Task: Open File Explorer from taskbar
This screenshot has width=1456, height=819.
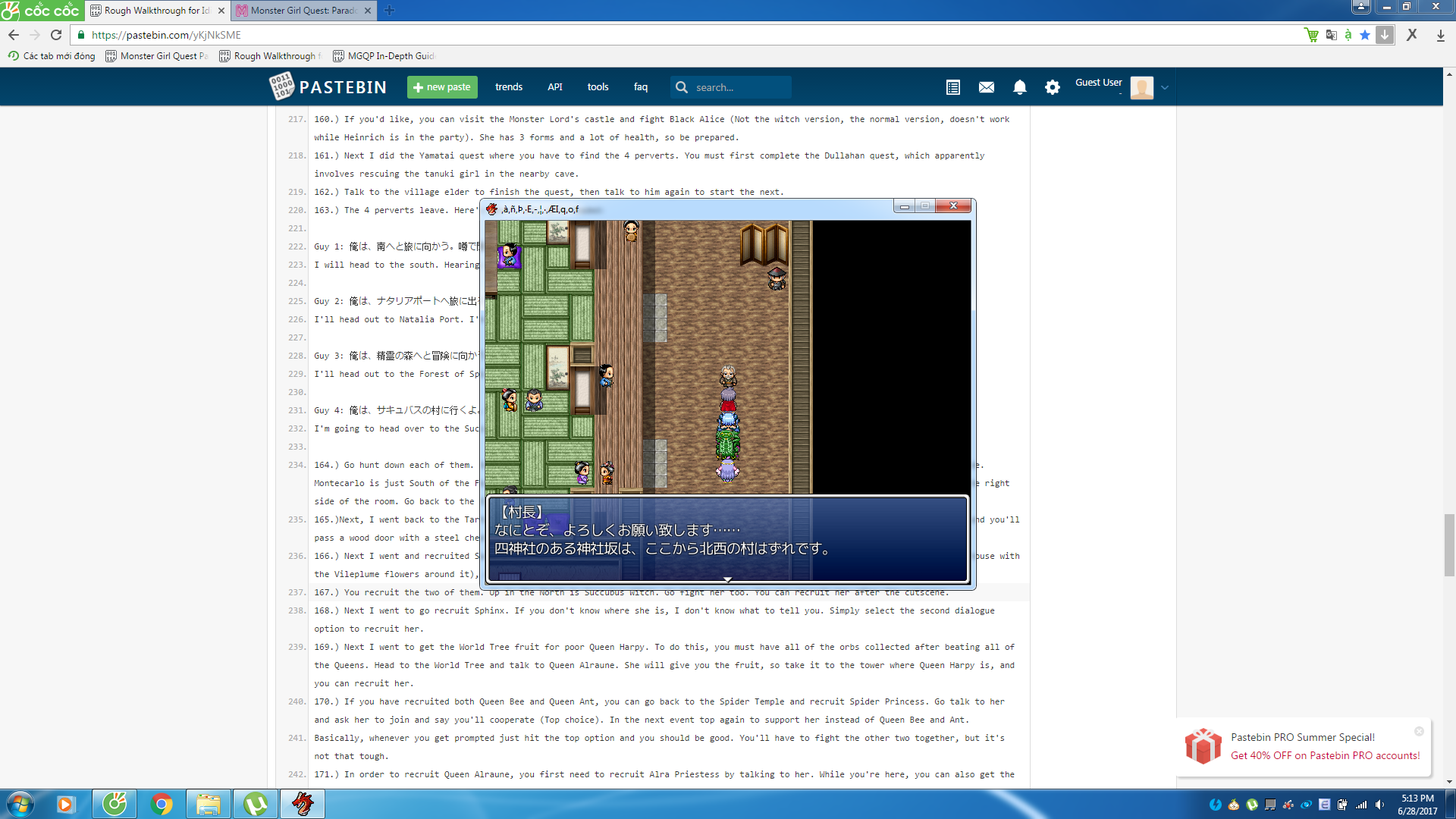Action: pyautogui.click(x=209, y=804)
